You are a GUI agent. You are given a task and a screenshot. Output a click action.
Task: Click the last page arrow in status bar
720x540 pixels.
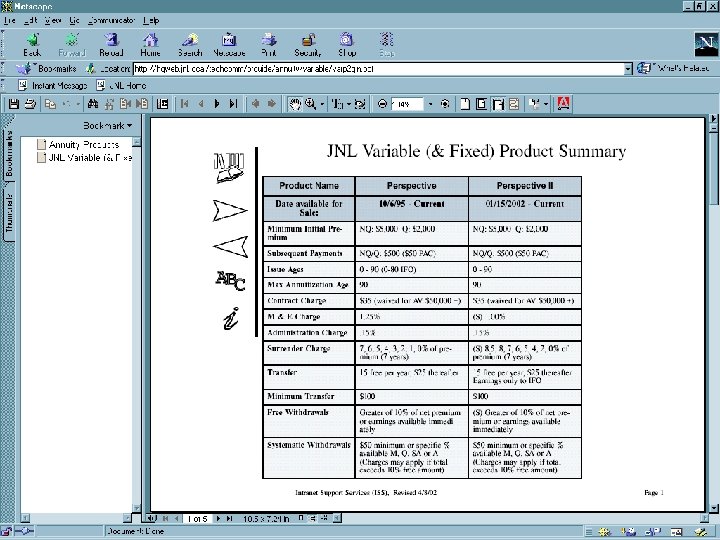(230, 518)
